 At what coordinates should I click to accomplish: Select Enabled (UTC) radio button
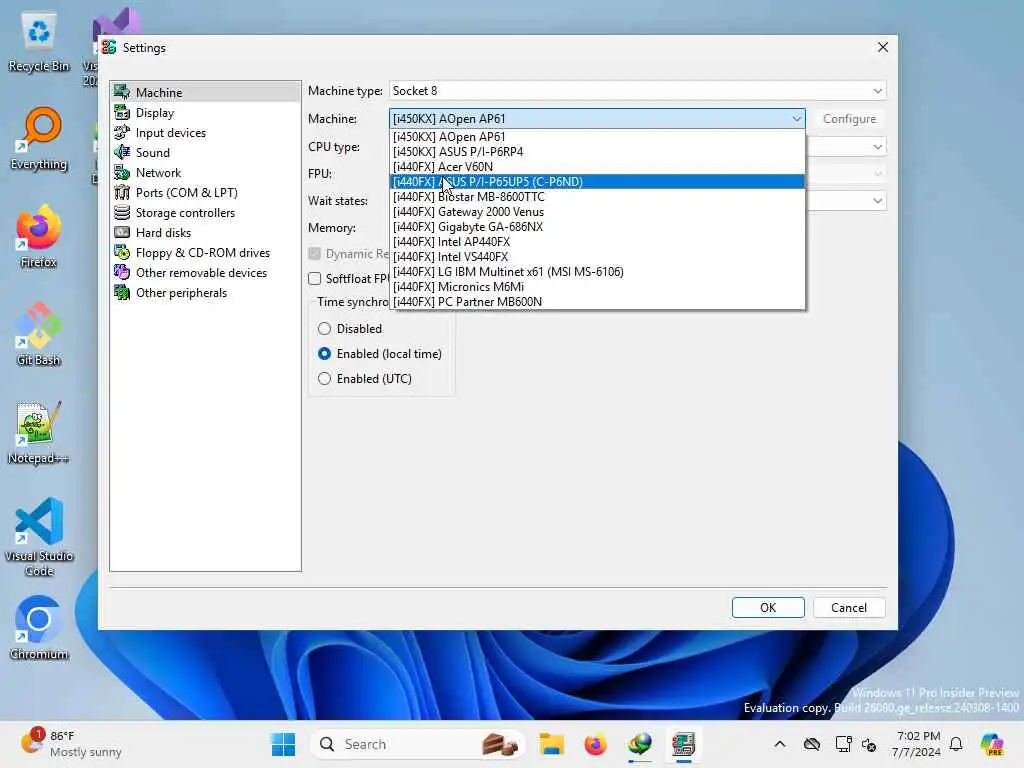324,379
